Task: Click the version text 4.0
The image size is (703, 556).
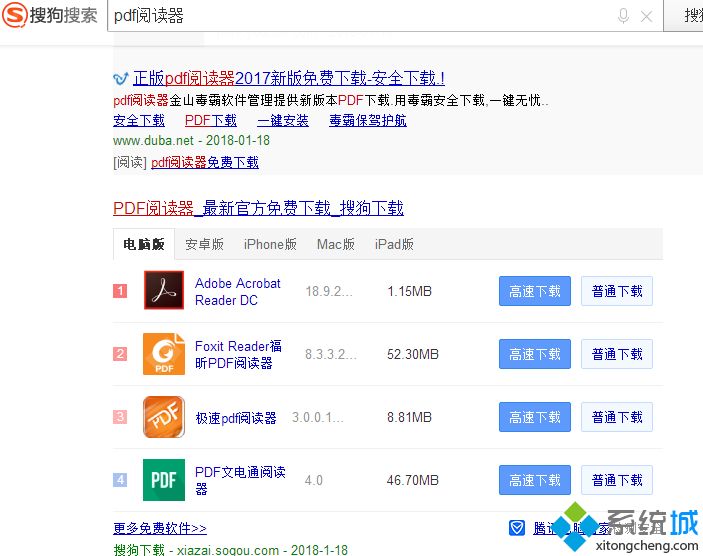Action: pos(313,480)
